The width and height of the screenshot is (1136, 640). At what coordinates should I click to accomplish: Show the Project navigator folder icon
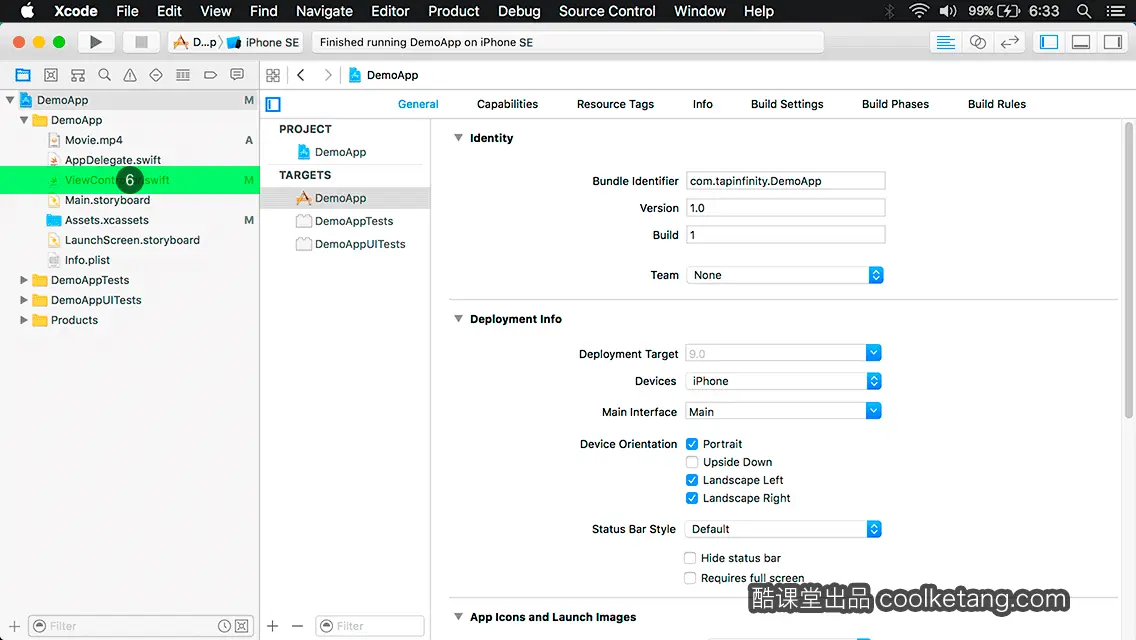[23, 75]
